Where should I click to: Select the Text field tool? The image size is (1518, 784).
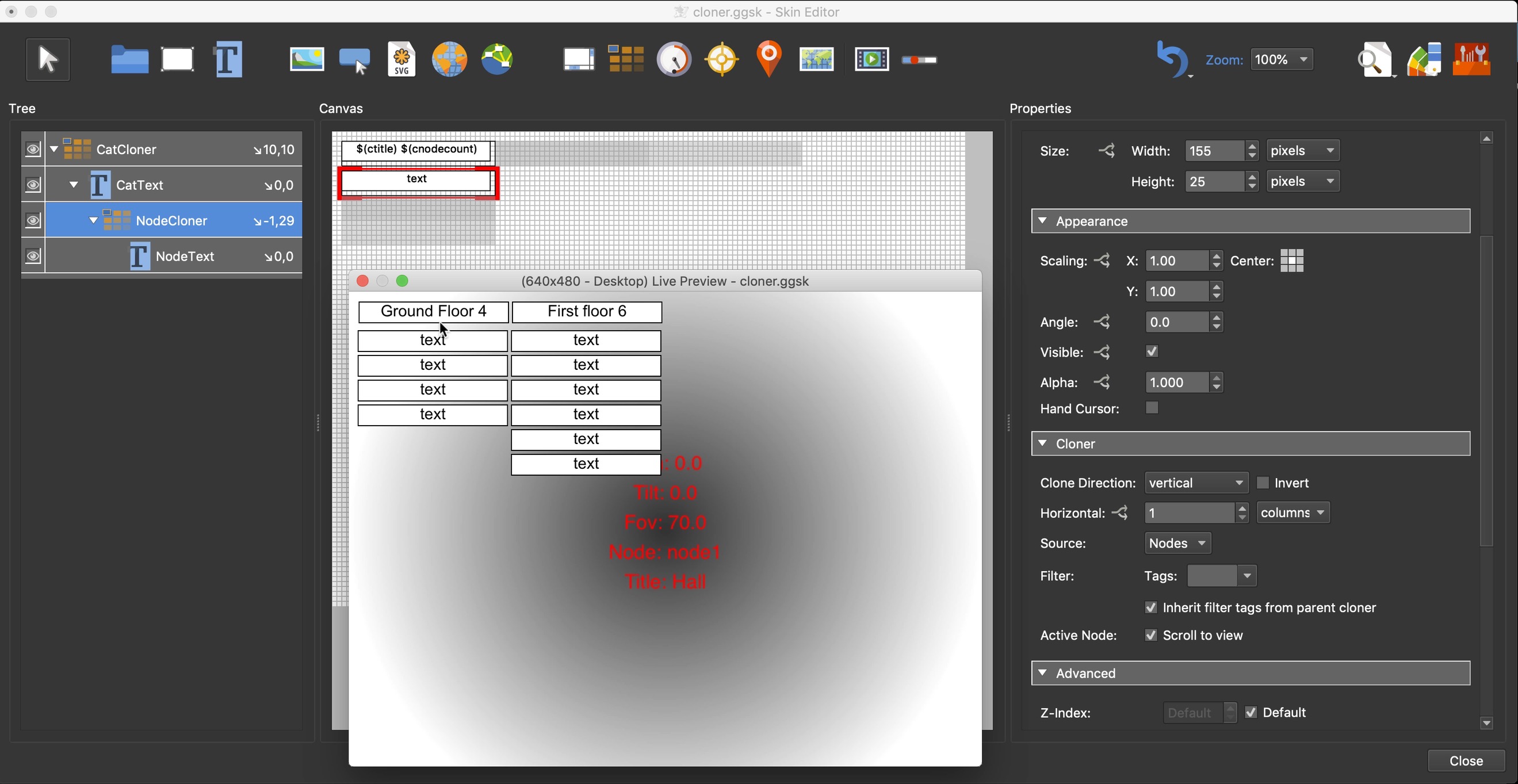pos(228,60)
